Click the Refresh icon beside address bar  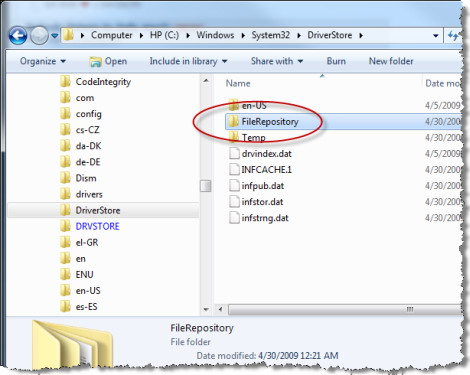click(453, 35)
